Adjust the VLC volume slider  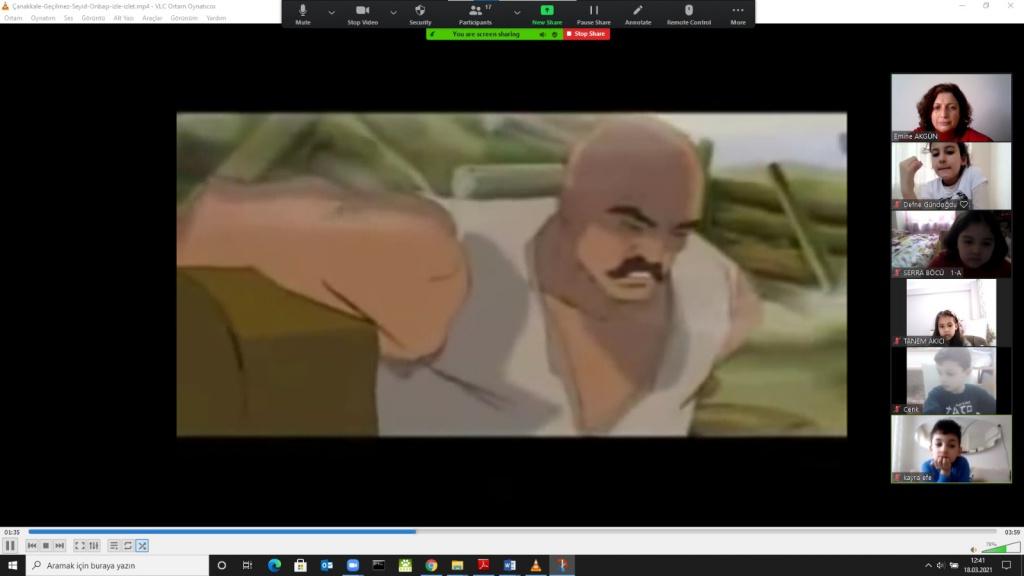[1000, 547]
